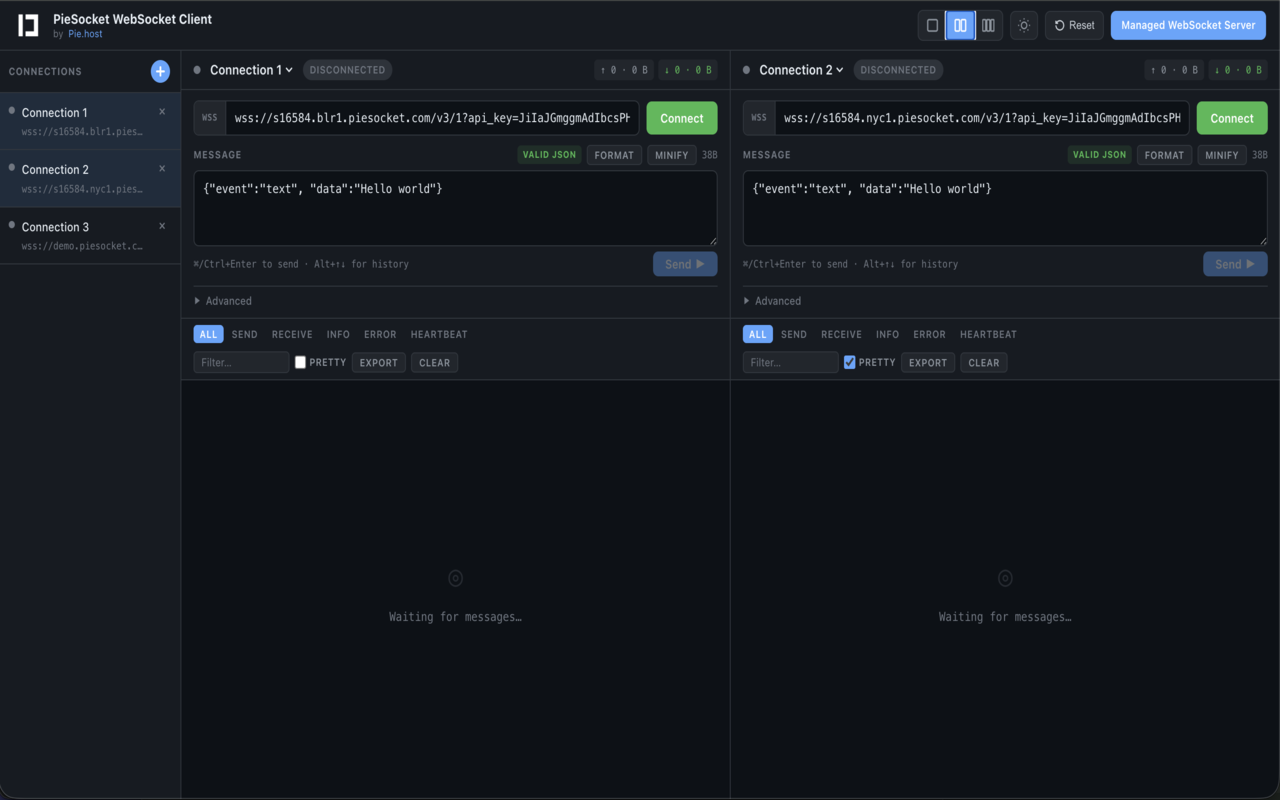This screenshot has height=800, width=1280.
Task: Focus the nyc1 WebSocket URL field
Action: pos(982,118)
